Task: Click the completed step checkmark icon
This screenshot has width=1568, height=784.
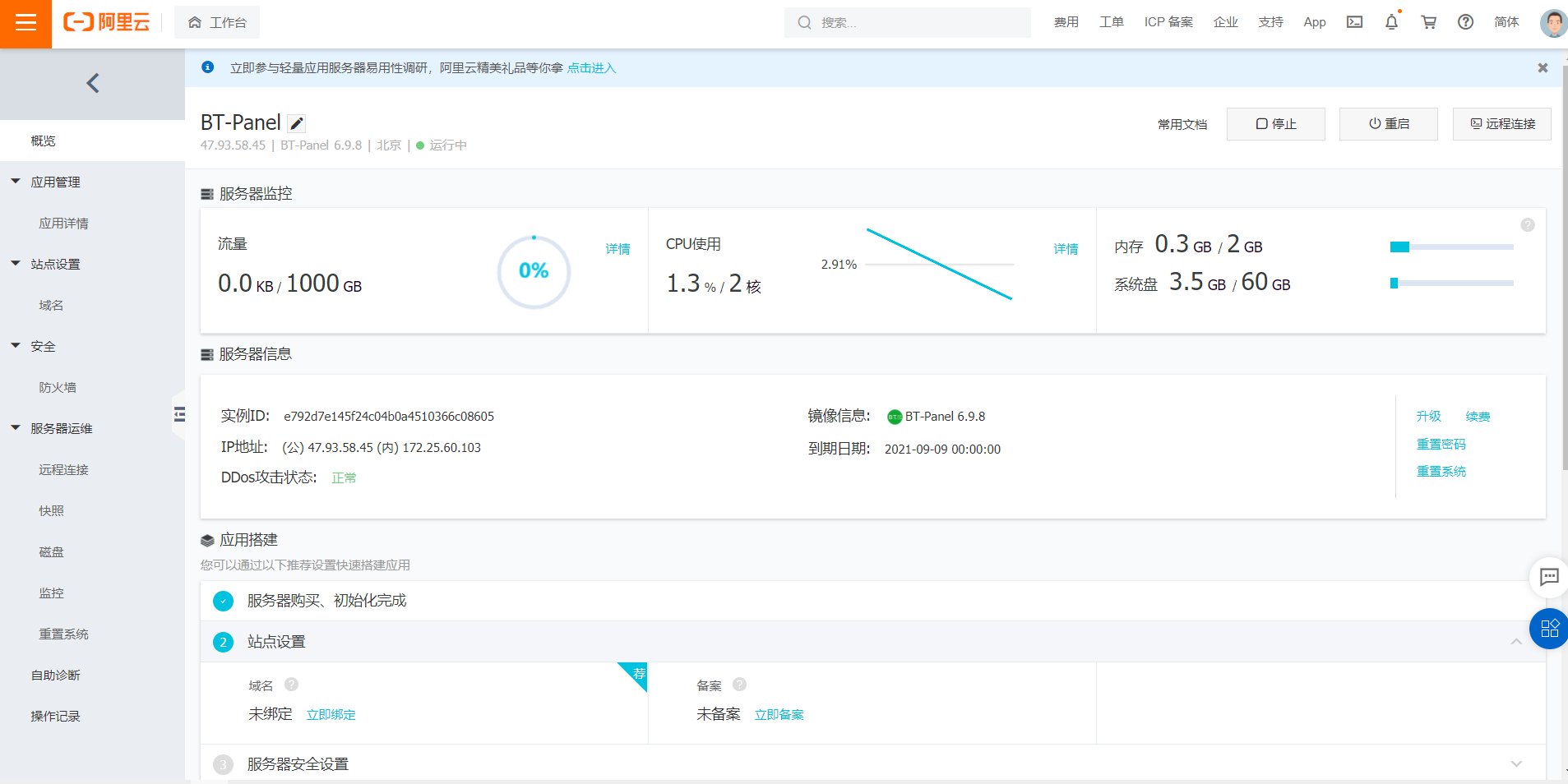Action: pyautogui.click(x=223, y=601)
